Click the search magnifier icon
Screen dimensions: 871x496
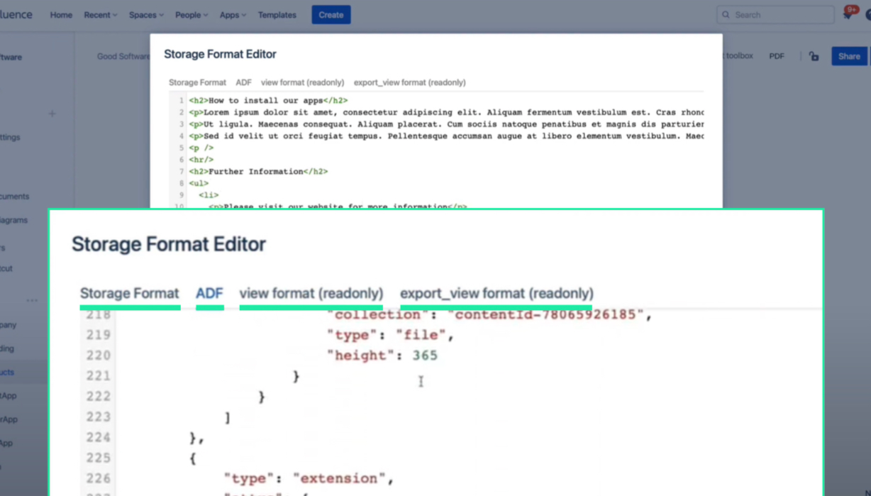pos(725,15)
